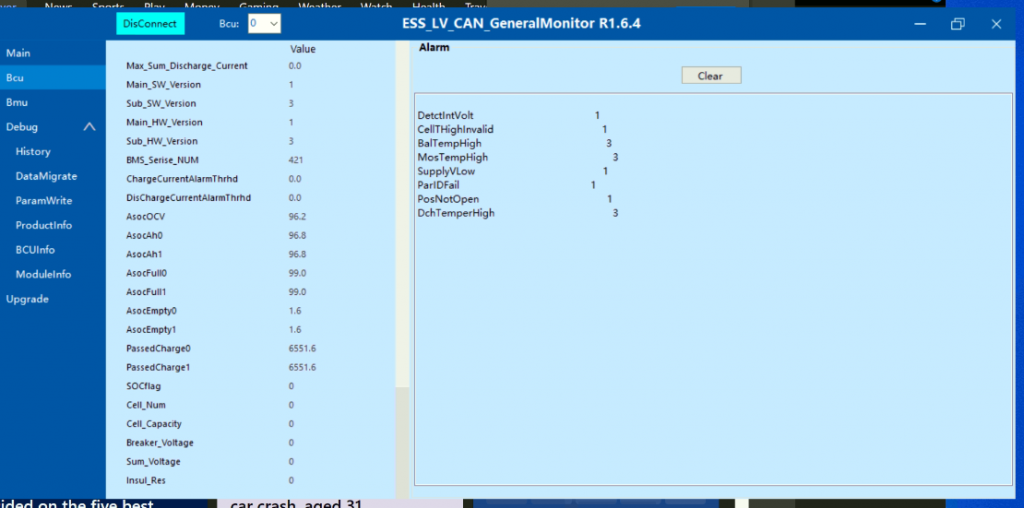Screen dimensions: 1024x508
Task: Click the Cell_Num parameter label
Action: [146, 405]
